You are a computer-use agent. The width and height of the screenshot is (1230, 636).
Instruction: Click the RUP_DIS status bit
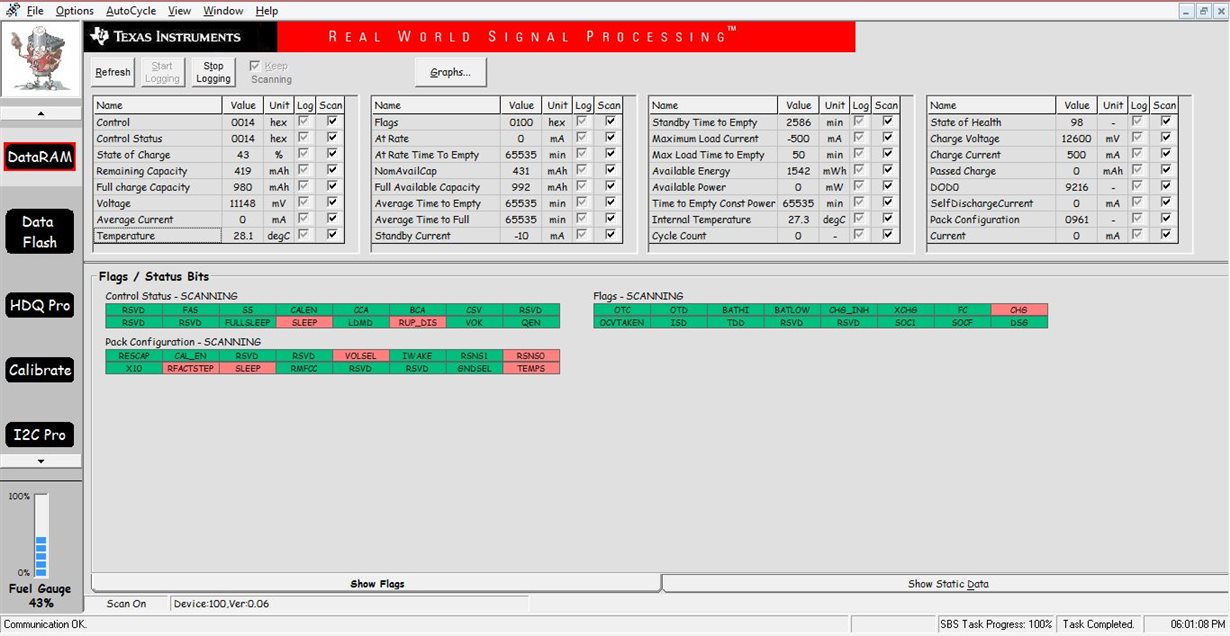417,323
